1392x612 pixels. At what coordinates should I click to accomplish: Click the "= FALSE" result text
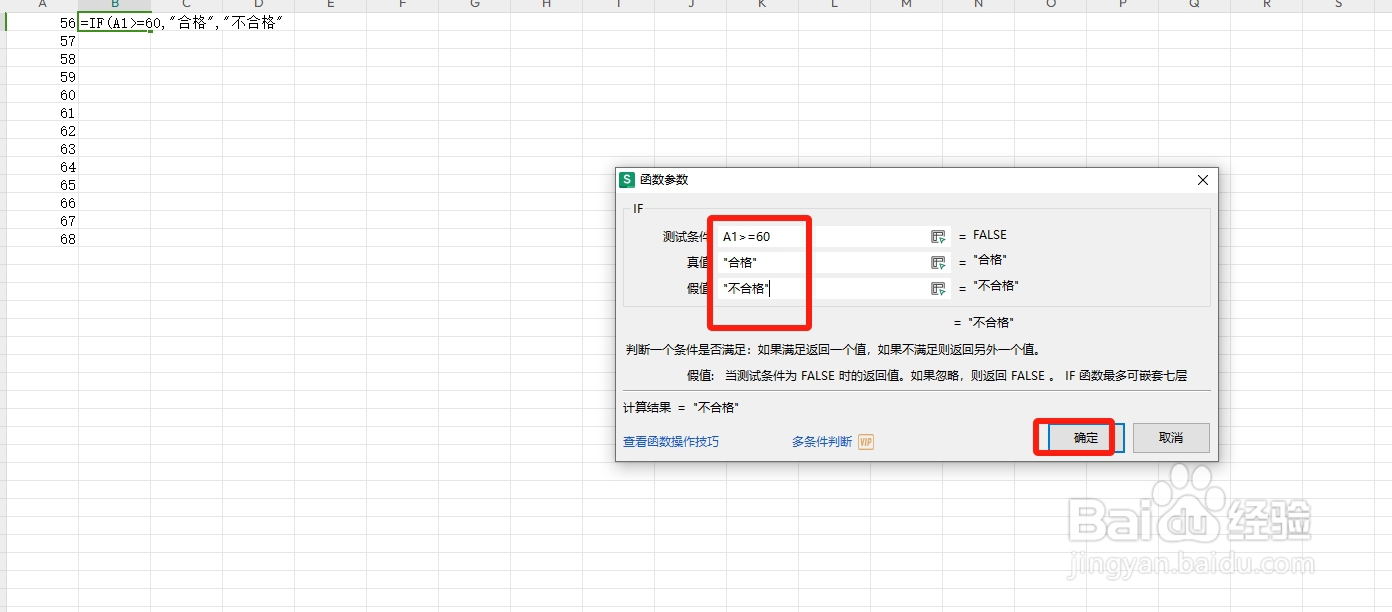[983, 235]
